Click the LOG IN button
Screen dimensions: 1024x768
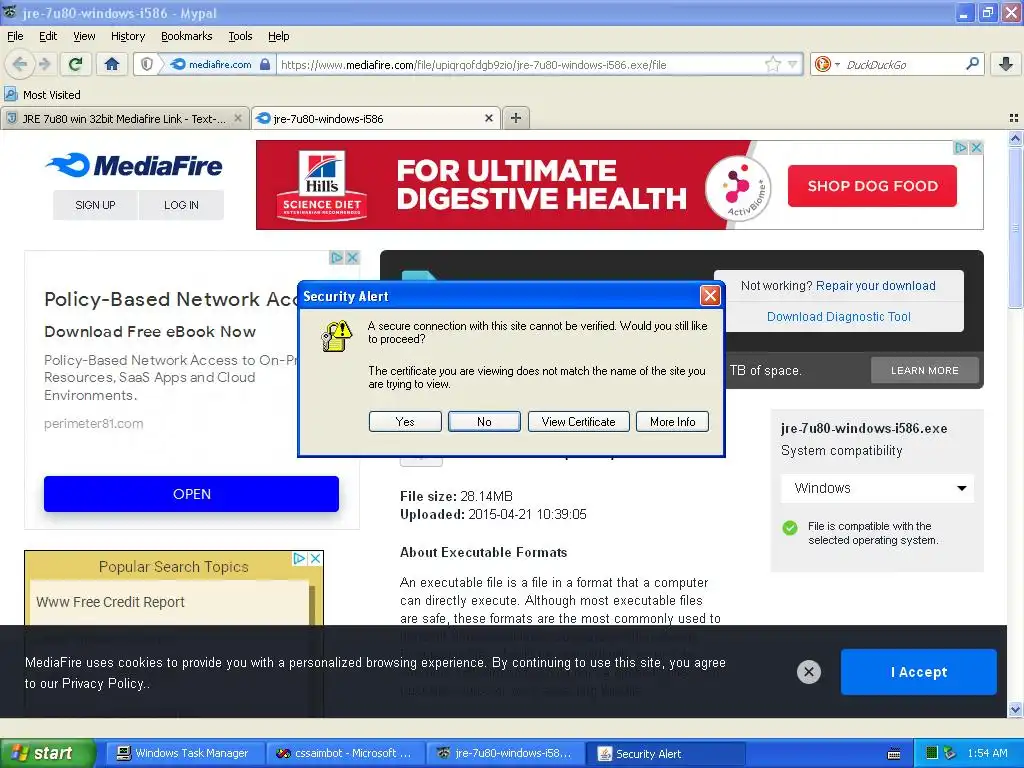181,205
